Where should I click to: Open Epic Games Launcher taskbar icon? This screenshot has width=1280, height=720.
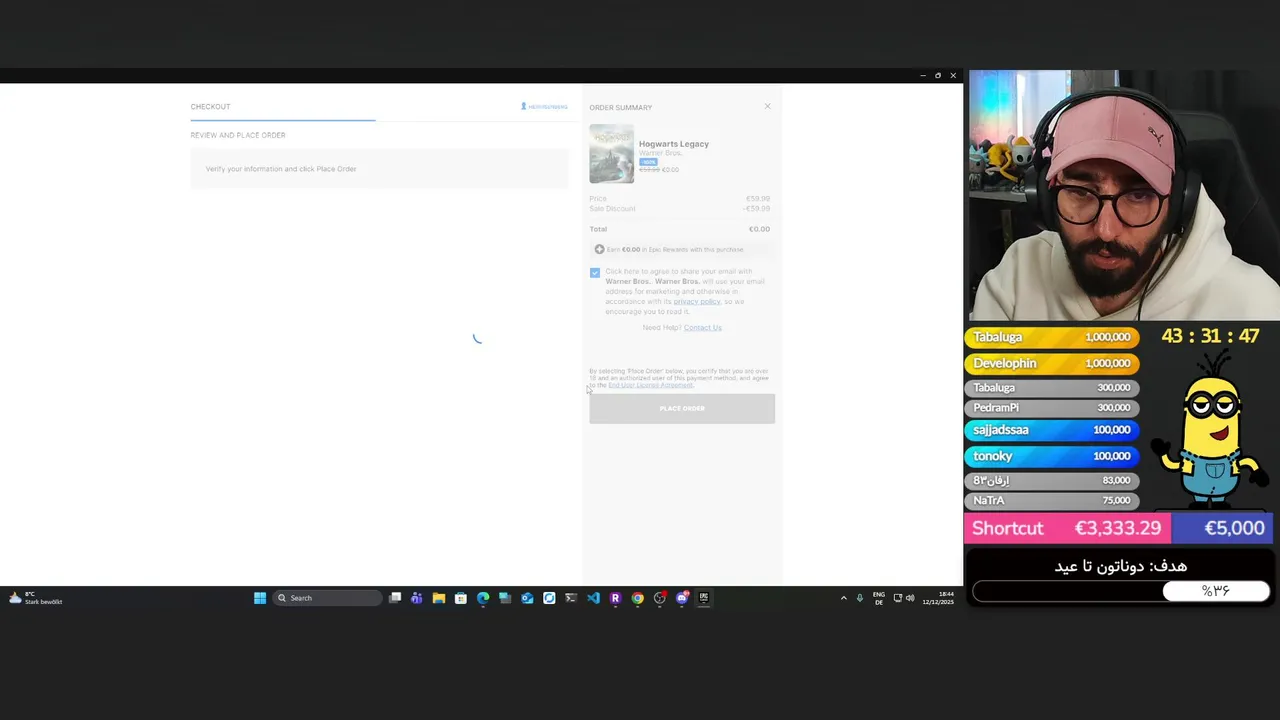click(704, 598)
